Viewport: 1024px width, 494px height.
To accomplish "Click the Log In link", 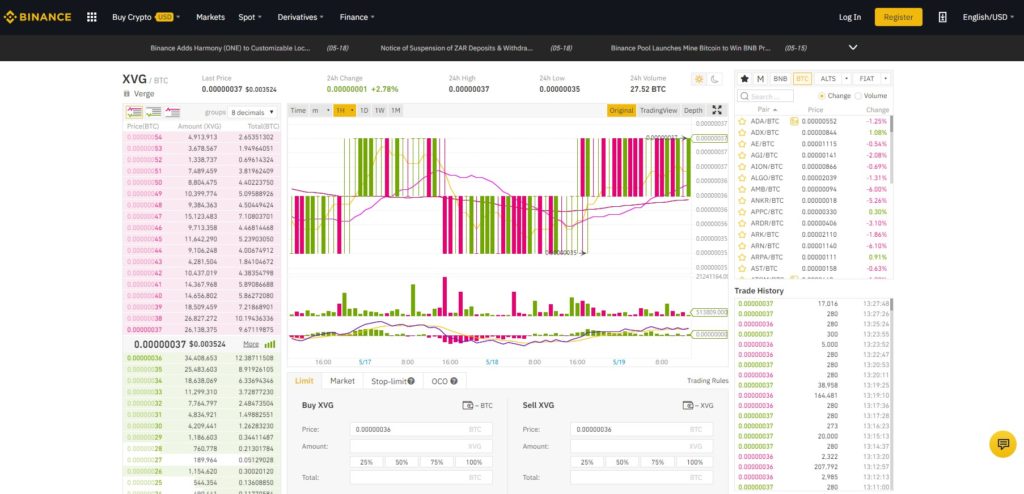I will click(850, 17).
